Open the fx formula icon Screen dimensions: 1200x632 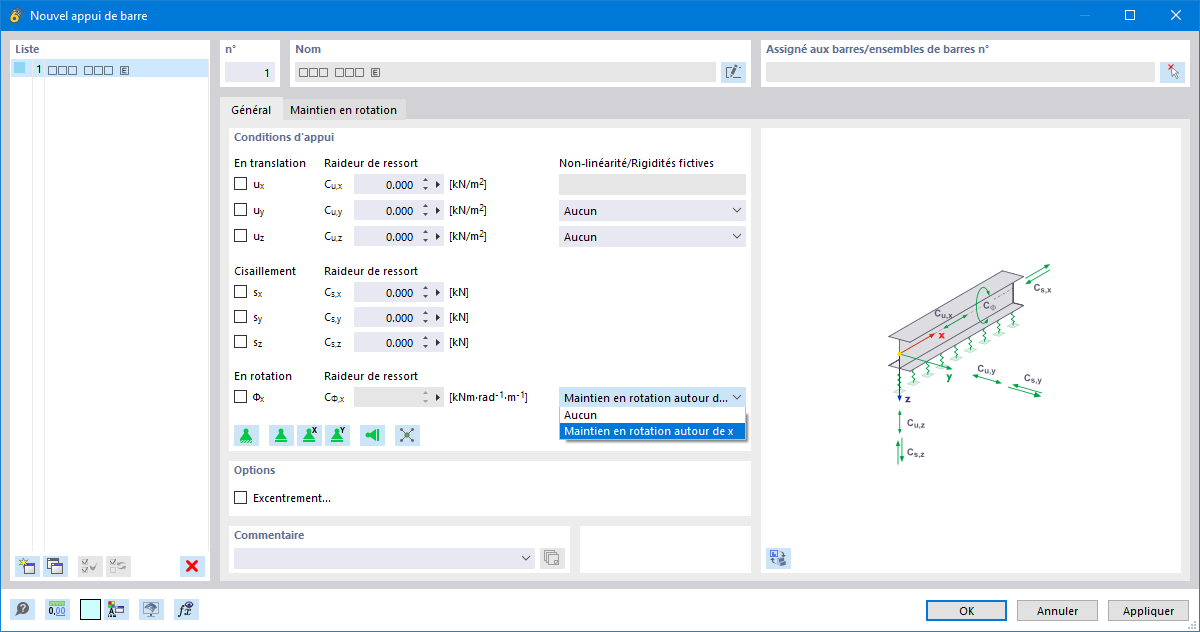(184, 609)
